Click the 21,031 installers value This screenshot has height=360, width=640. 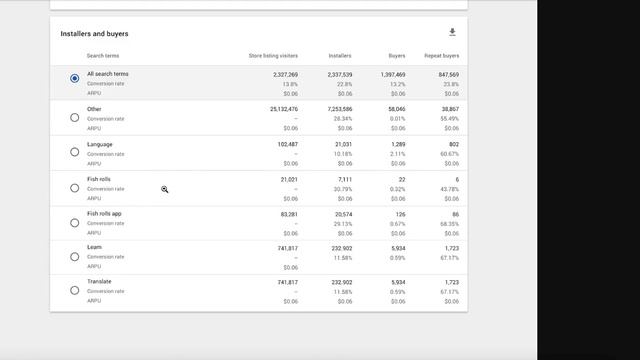tap(343, 144)
